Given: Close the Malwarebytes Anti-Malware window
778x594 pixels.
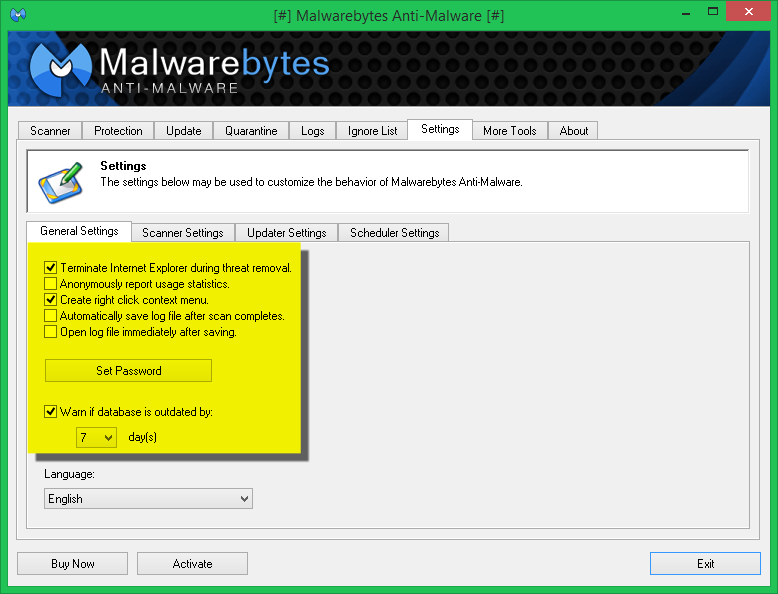Looking at the screenshot, I should (x=749, y=11).
